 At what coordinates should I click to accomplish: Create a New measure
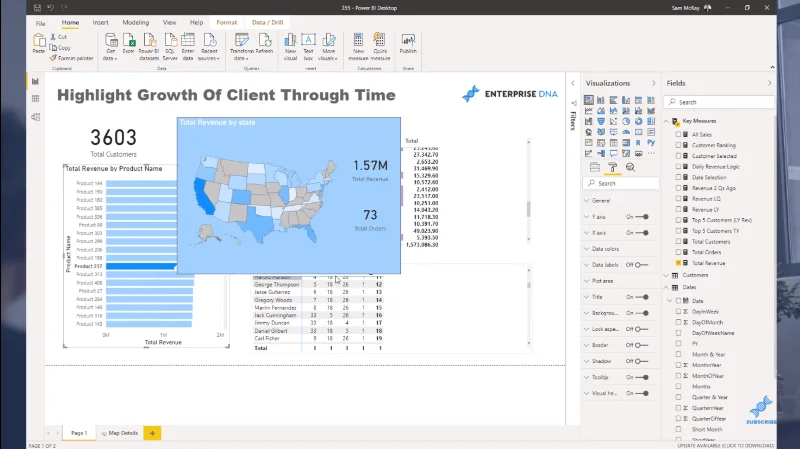[x=358, y=46]
